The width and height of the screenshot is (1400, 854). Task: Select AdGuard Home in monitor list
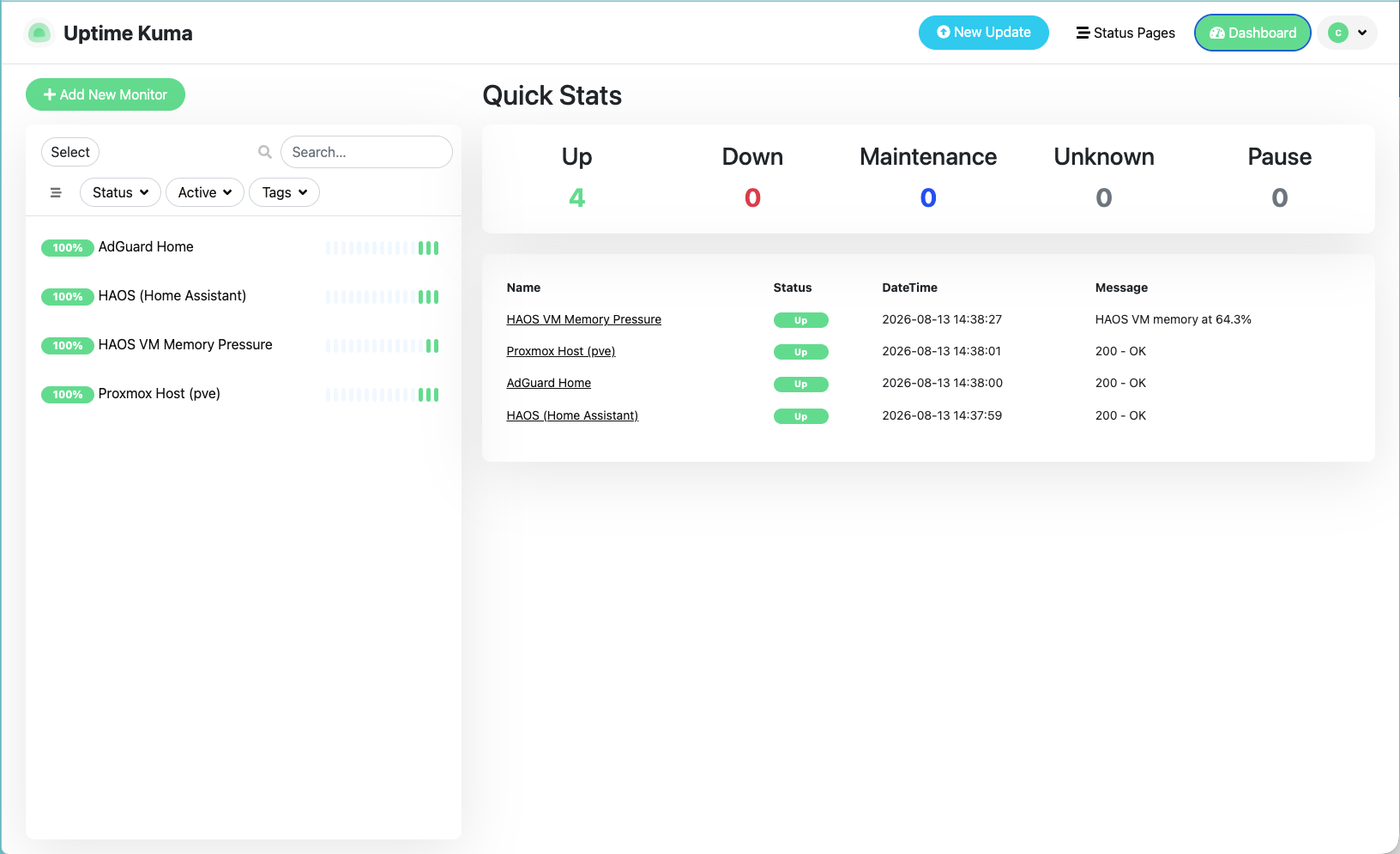(243, 247)
